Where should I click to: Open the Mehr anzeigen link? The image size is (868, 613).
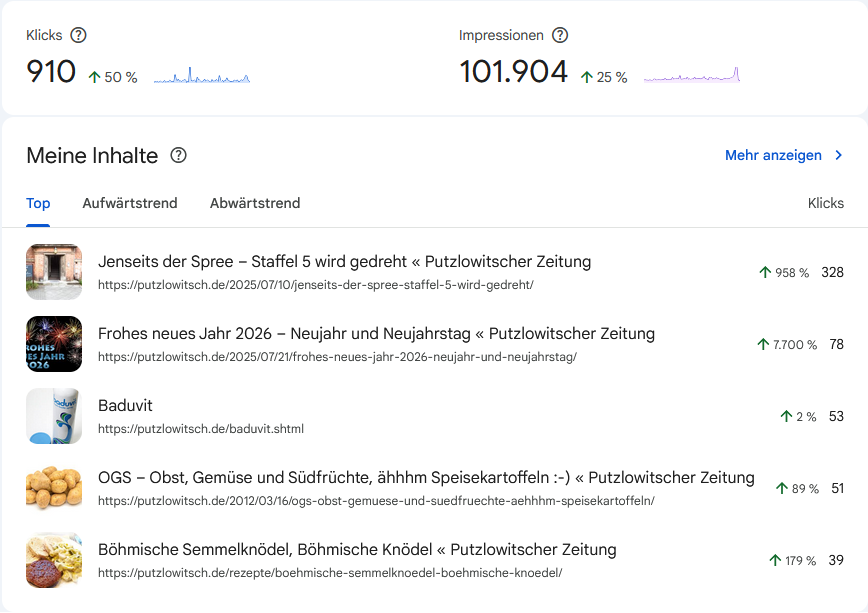(773, 156)
